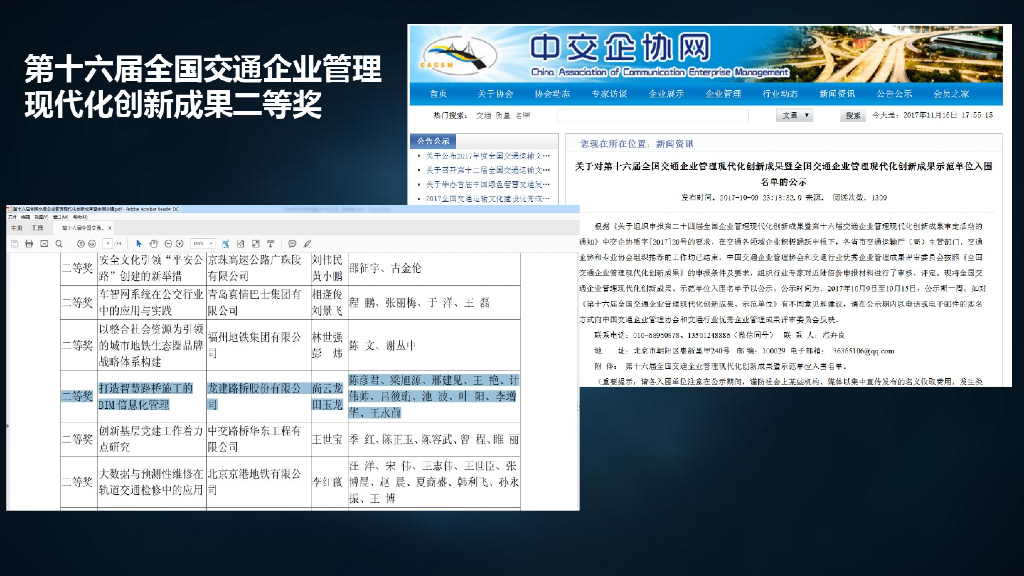Click the read mode/download icon in Acrobat
This screenshot has width=1024, height=576.
(270, 244)
